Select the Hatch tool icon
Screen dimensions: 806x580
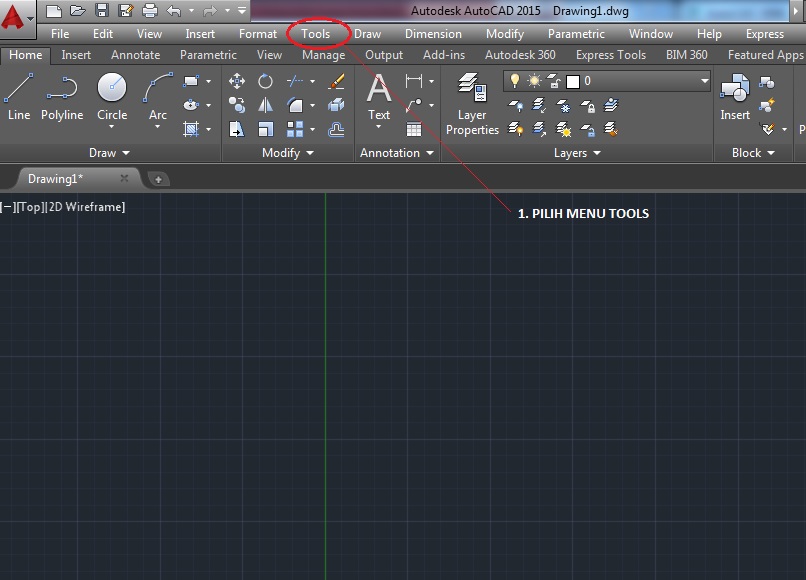click(191, 129)
